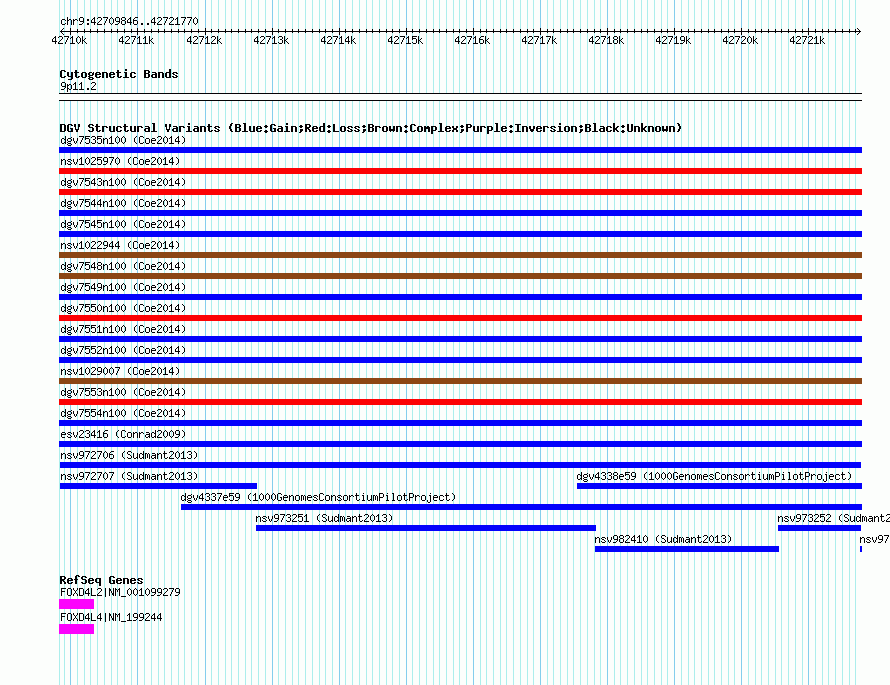Viewport: 890px width, 685px height.
Task: Select the dgv7548n100 (Coe2014) label
Action: point(123,266)
